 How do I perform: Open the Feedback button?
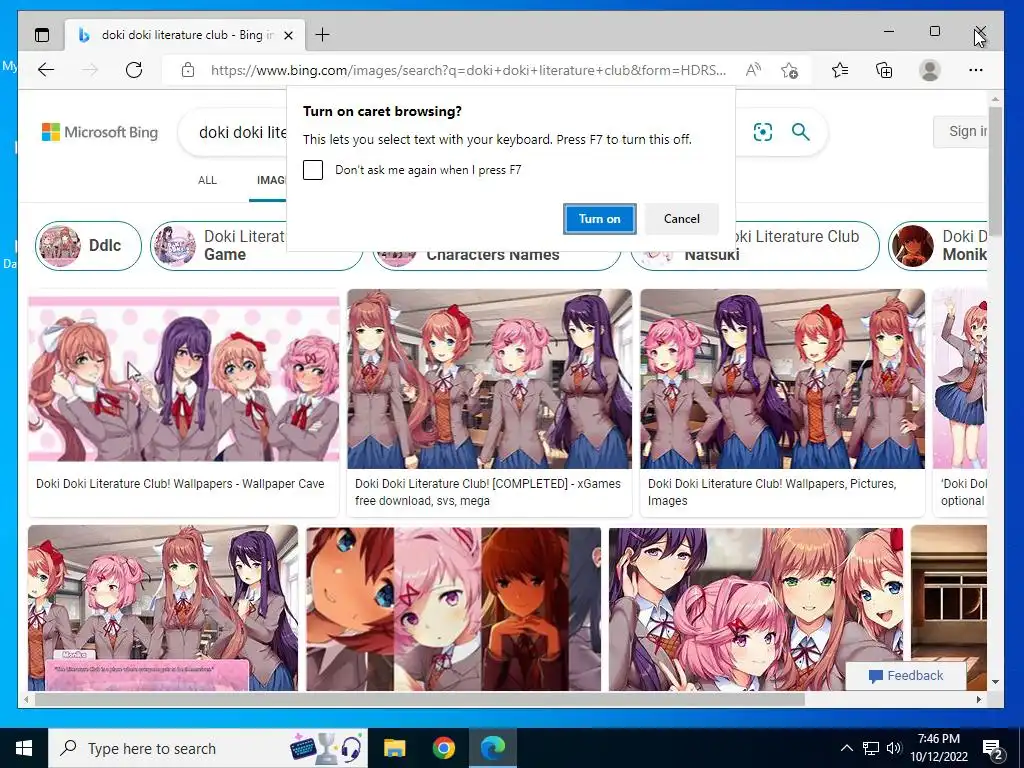pos(906,676)
